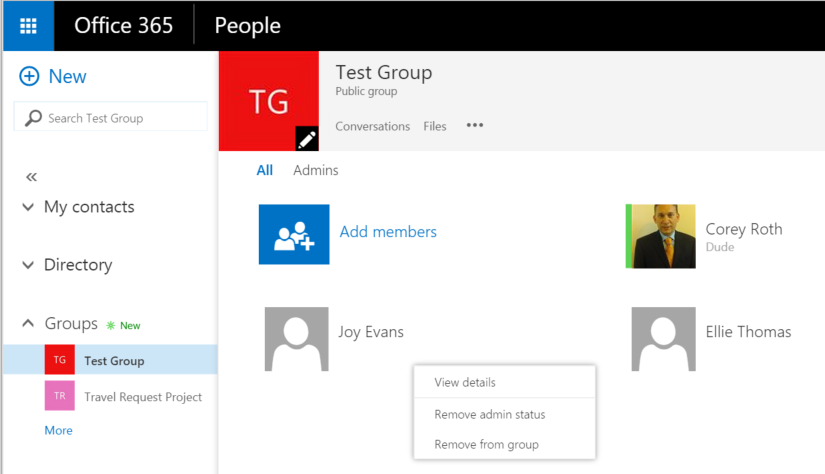Collapse sidebar with double chevron icon
Image resolution: width=825 pixels, height=474 pixels.
(32, 177)
